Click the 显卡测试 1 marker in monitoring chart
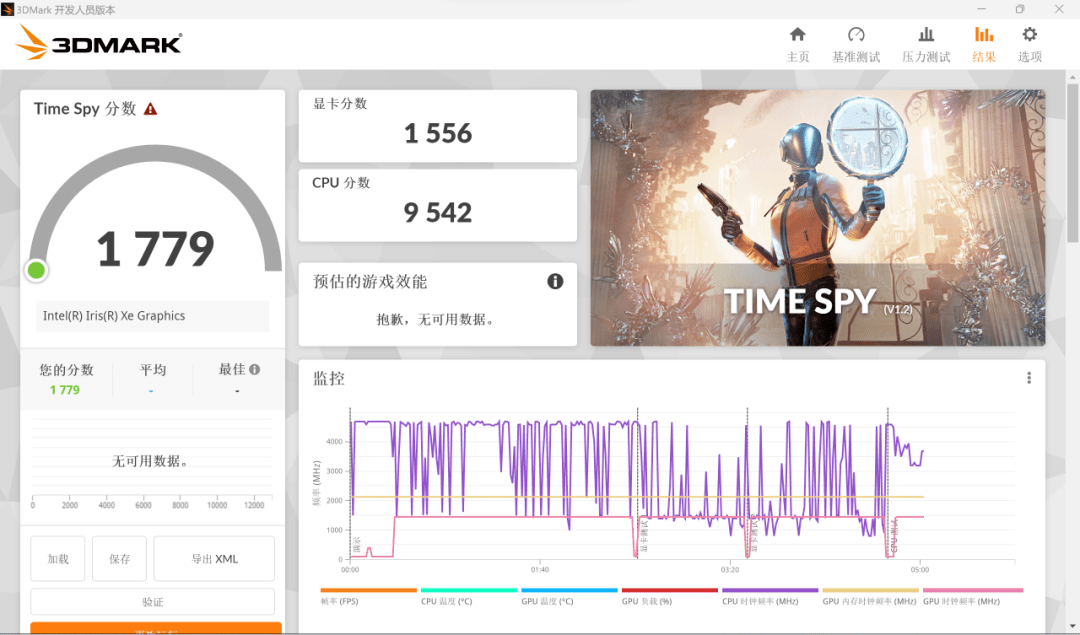 tap(645, 536)
